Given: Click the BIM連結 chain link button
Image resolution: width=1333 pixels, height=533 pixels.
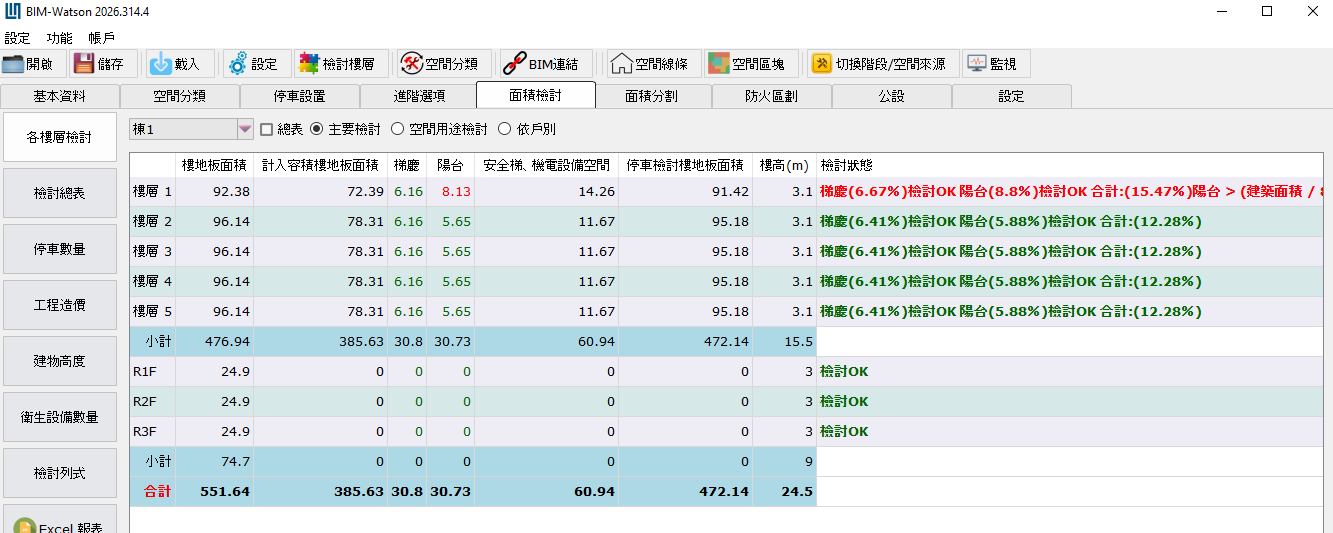Looking at the screenshot, I should tap(546, 64).
